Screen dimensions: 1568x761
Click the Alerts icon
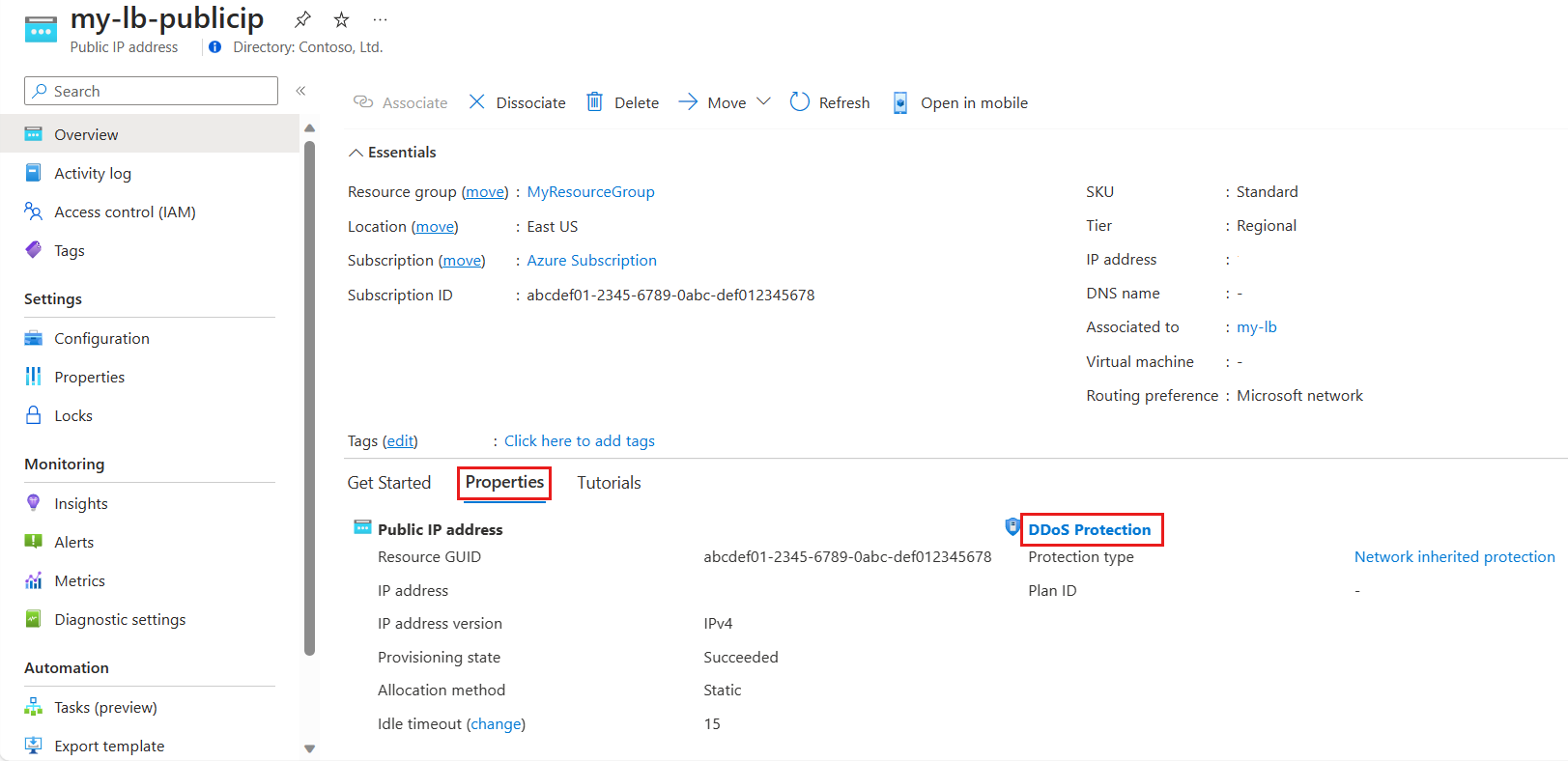coord(34,542)
